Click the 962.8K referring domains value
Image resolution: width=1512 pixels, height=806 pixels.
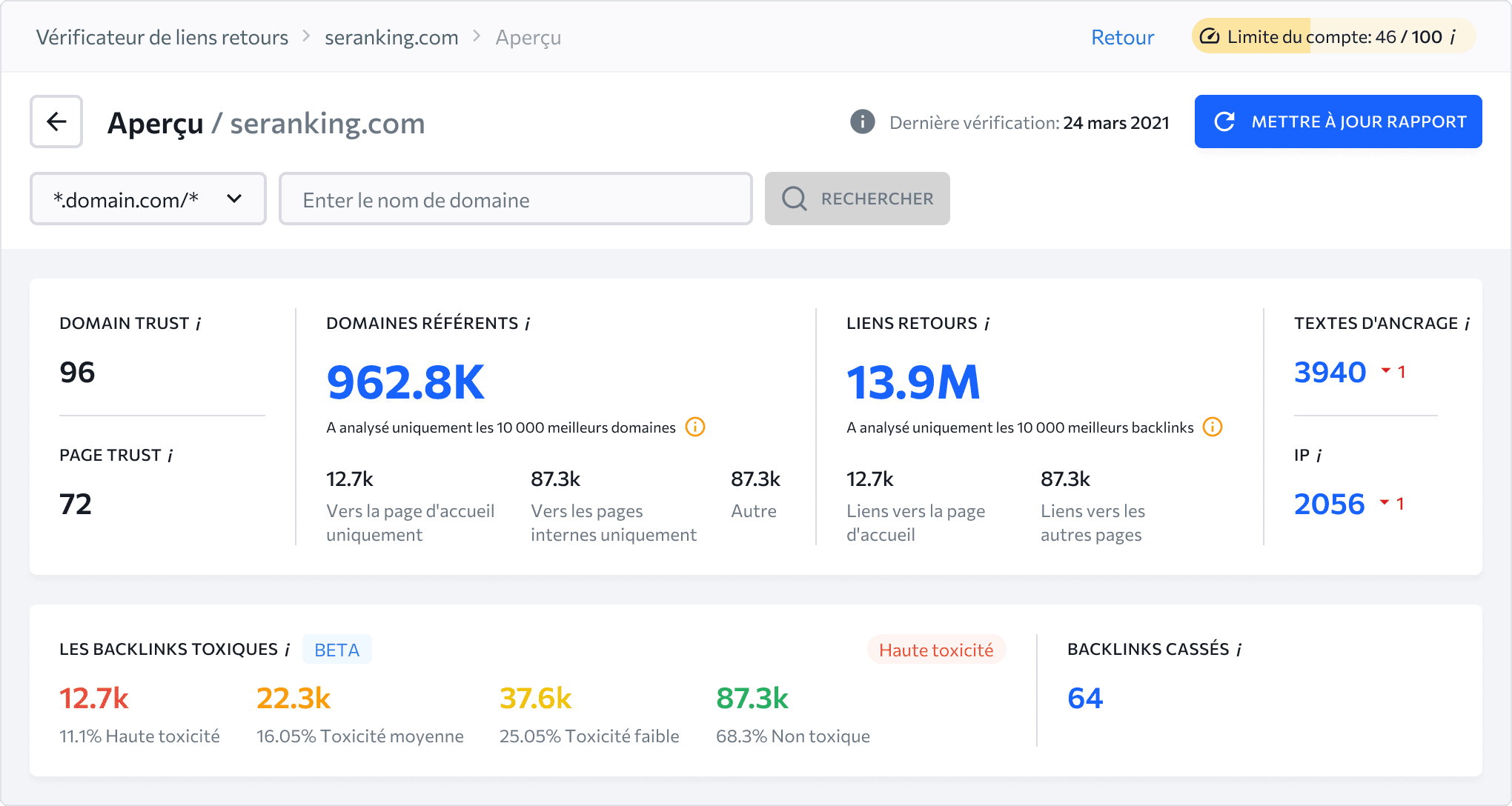(x=405, y=382)
